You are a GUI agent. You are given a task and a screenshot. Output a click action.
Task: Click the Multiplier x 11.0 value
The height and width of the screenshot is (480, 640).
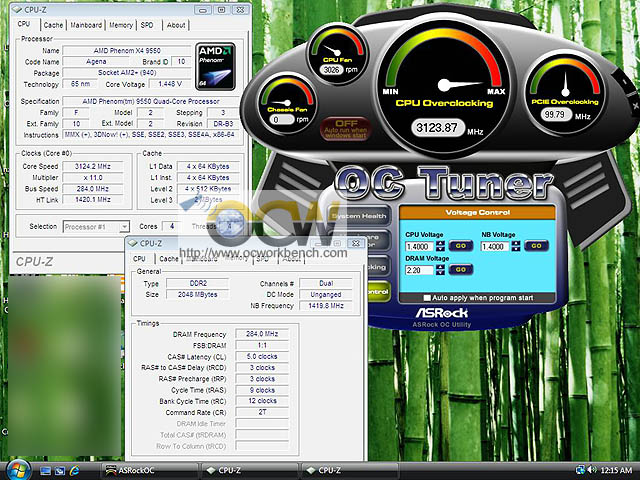click(93, 178)
